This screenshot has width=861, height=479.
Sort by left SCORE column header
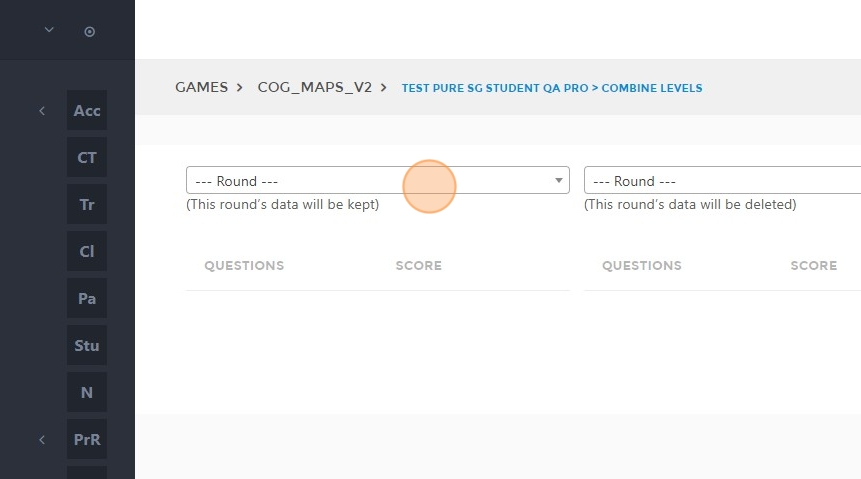[418, 265]
